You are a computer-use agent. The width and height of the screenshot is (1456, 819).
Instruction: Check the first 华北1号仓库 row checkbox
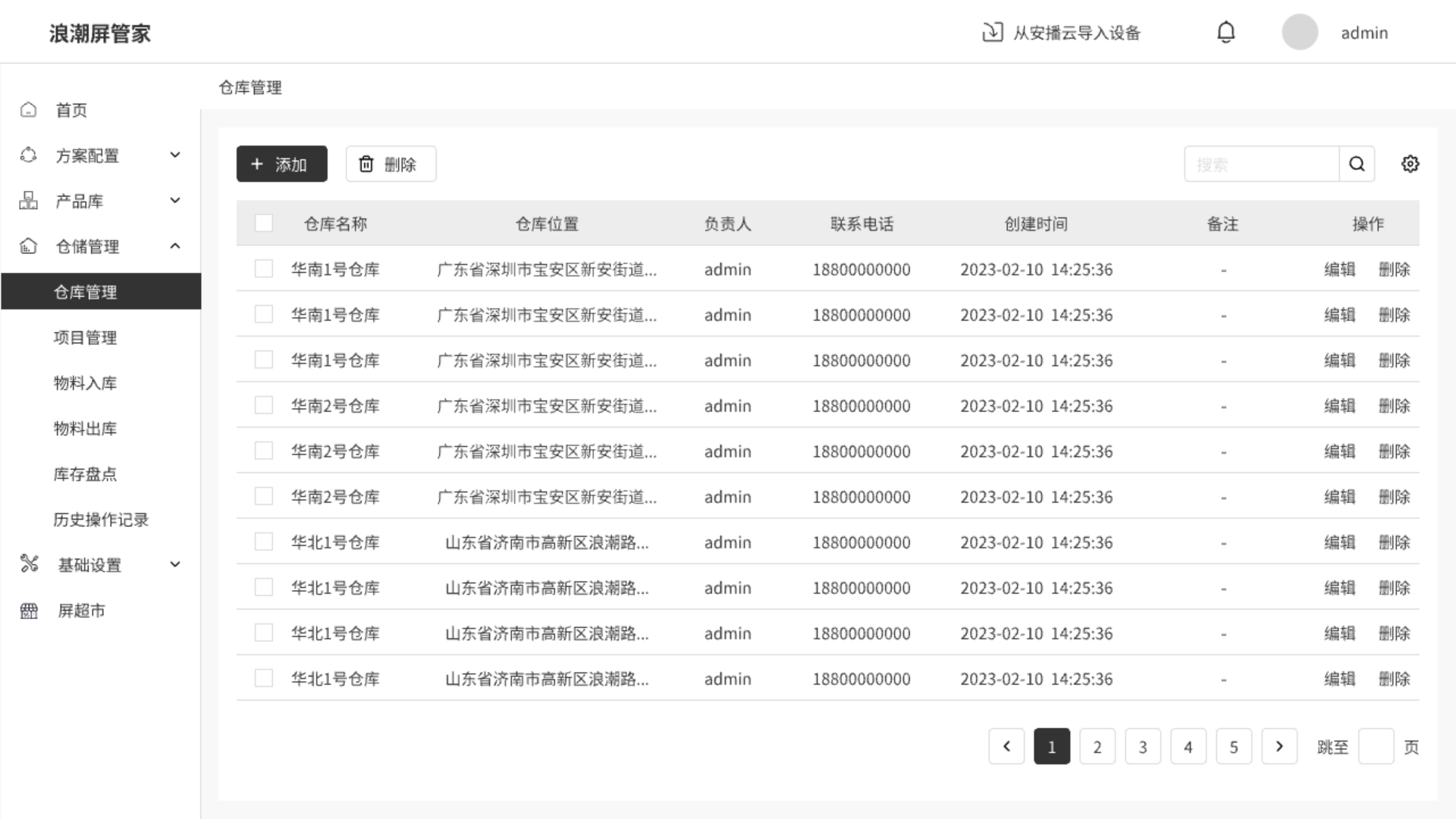[x=264, y=541]
